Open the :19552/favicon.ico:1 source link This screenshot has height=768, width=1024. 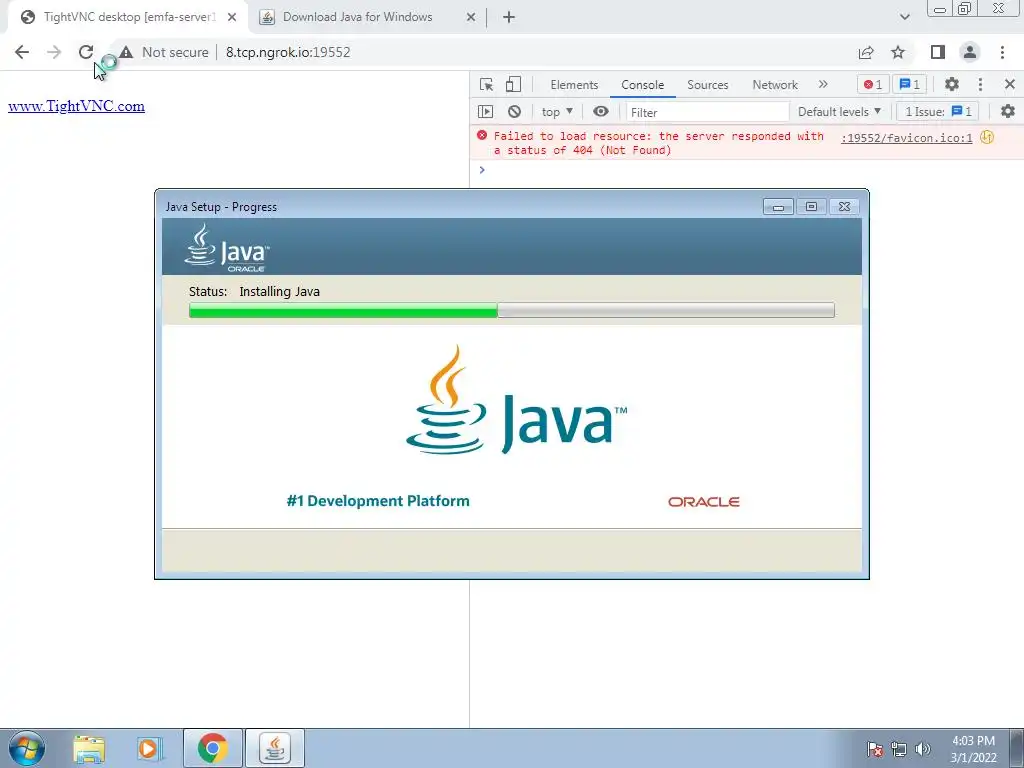[906, 138]
